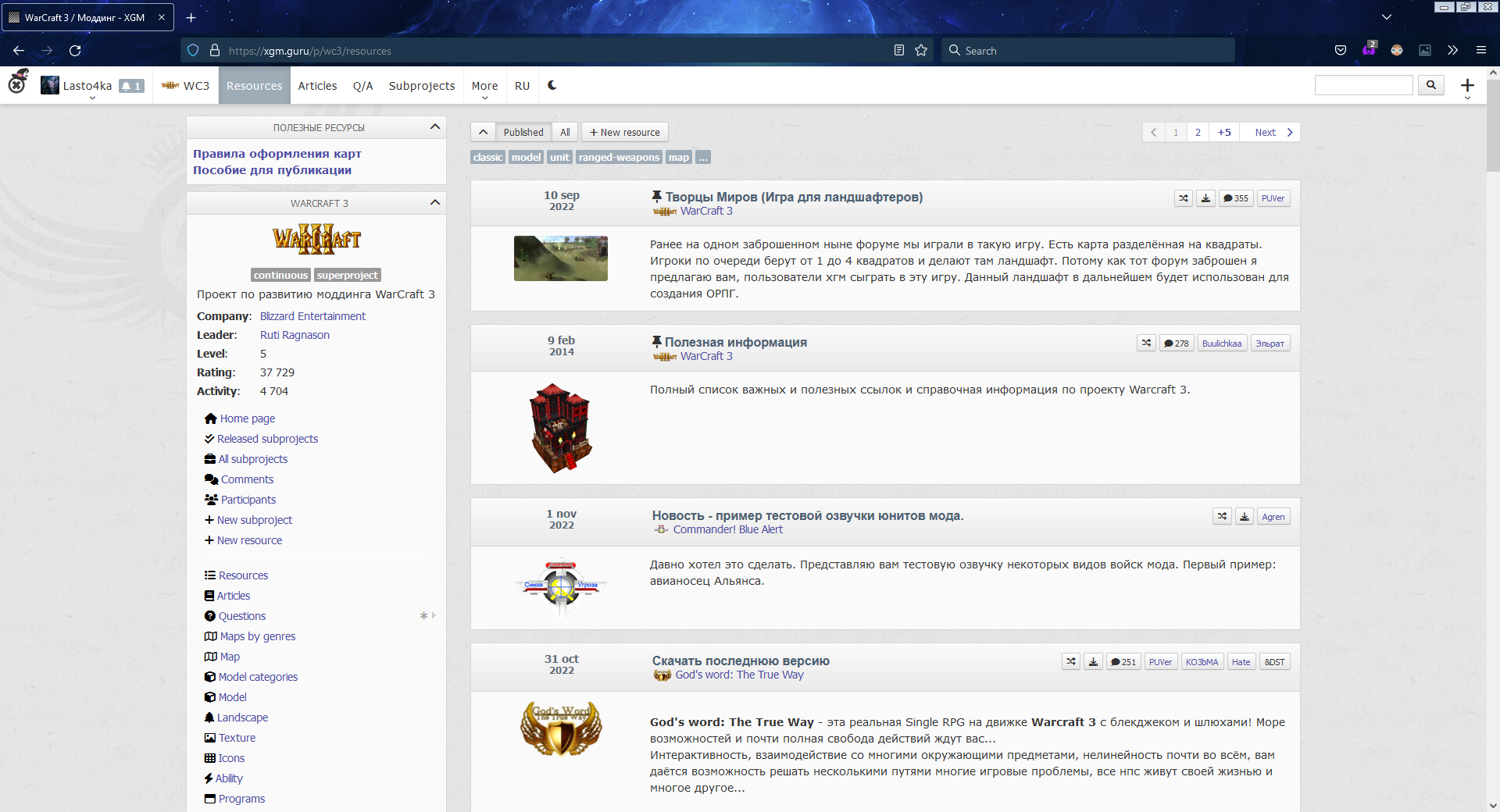This screenshot has width=1500, height=812.
Task: Switch language via RU menu item
Action: (x=523, y=86)
